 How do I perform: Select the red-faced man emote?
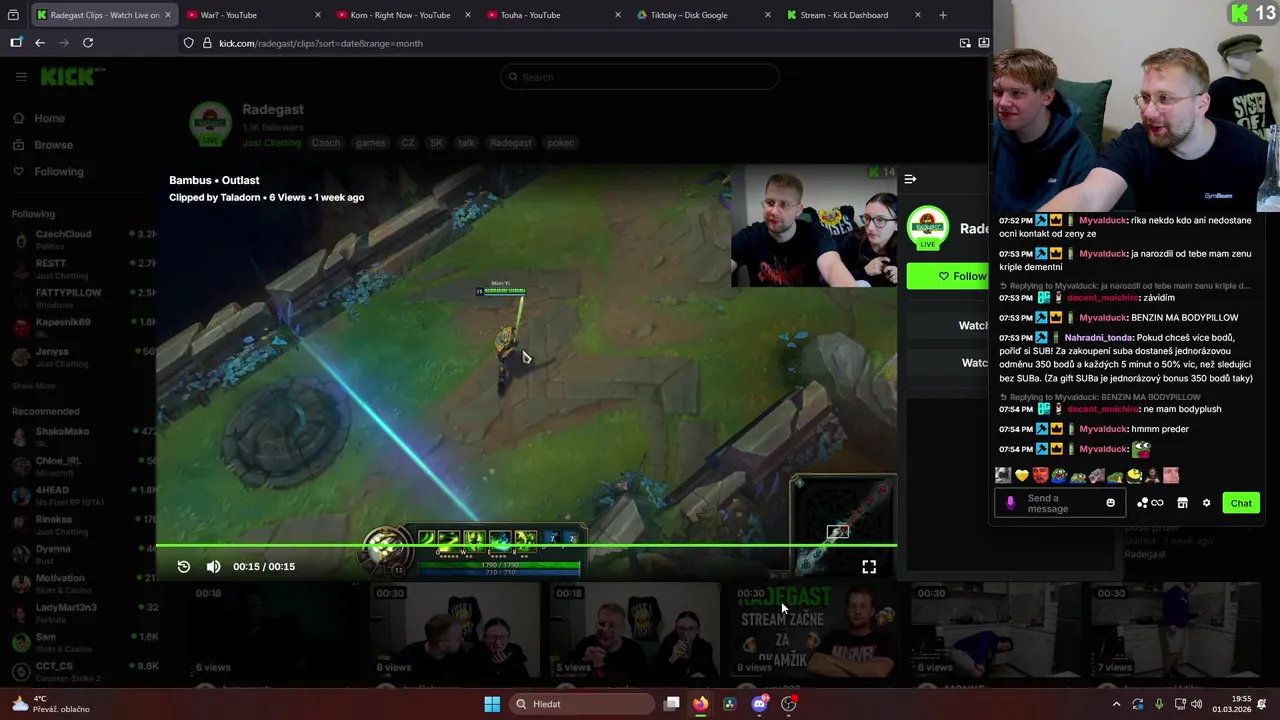point(1040,476)
